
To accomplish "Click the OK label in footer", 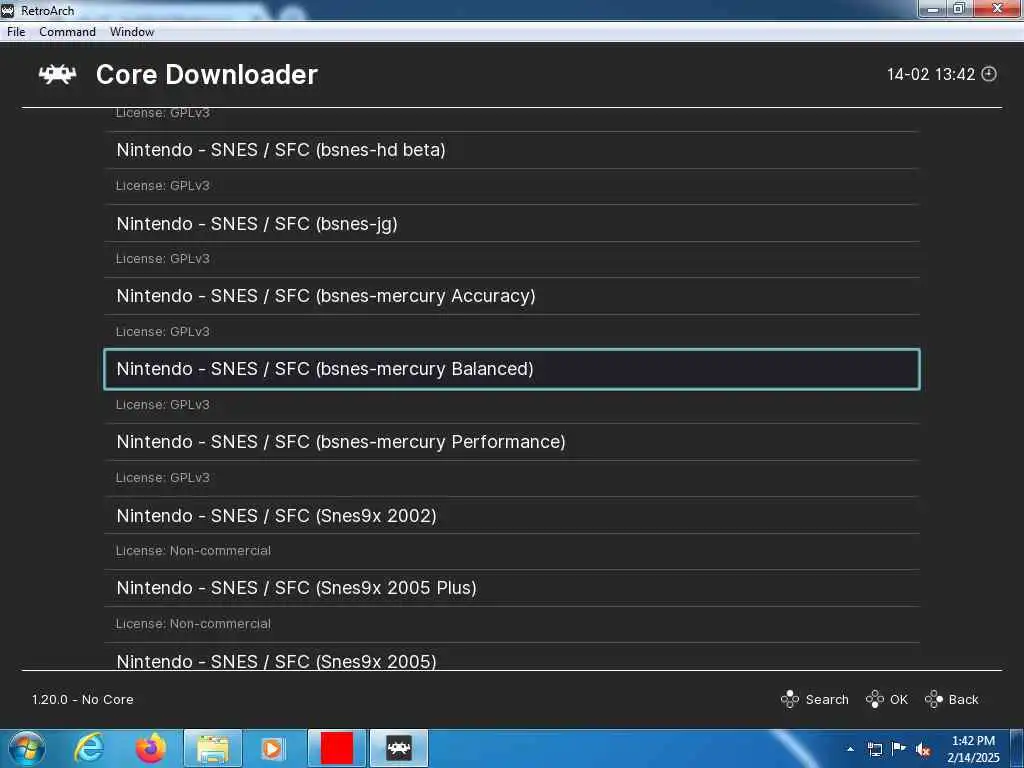I will (899, 699).
